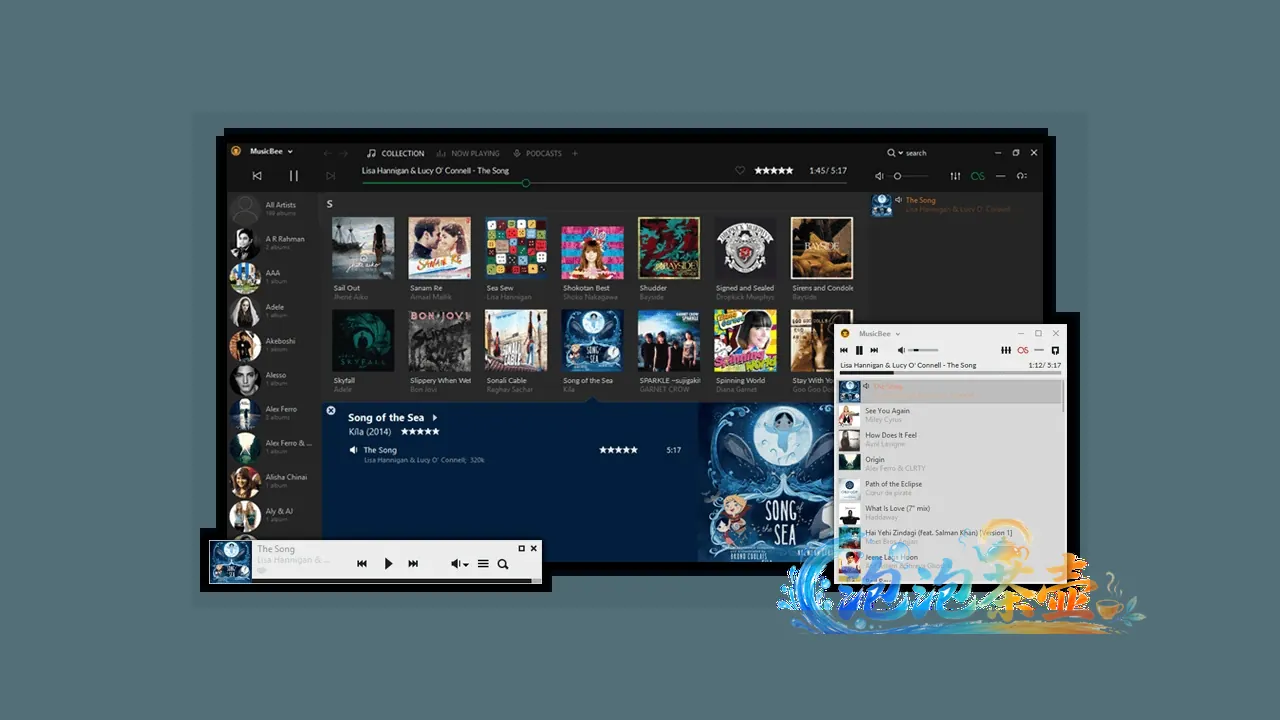The image size is (1280, 720).
Task: Select Path of the Eclipse track
Action: click(950, 488)
